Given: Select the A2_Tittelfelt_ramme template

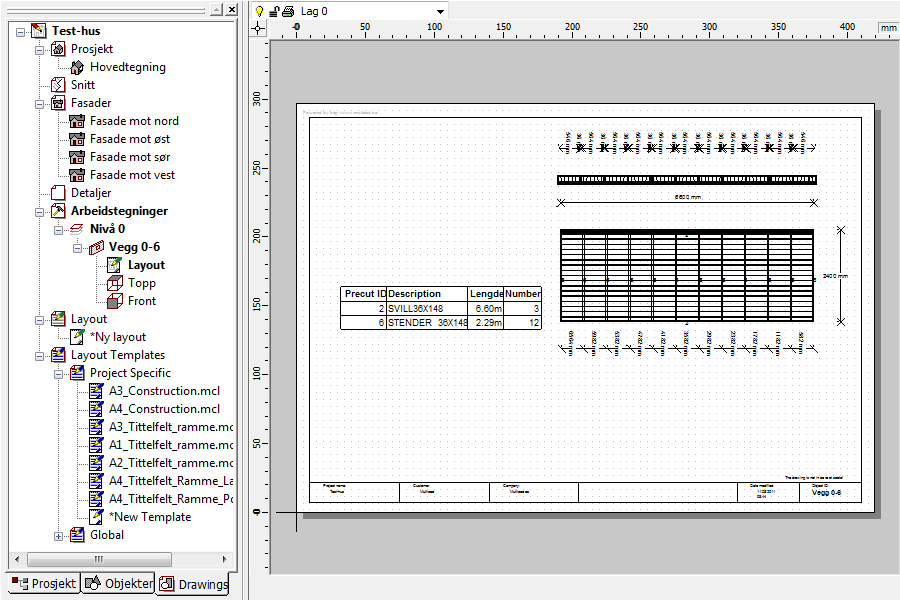Looking at the screenshot, I should pos(171,463).
